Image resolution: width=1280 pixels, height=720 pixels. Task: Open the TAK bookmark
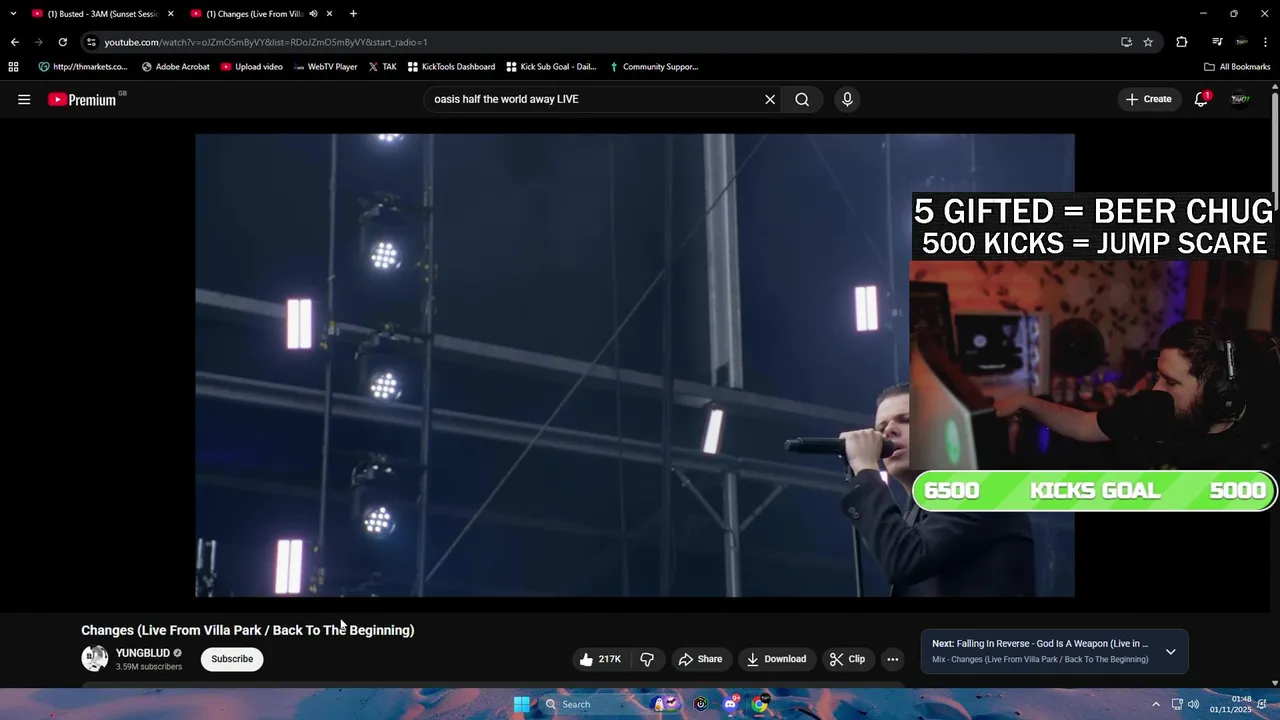(382, 67)
